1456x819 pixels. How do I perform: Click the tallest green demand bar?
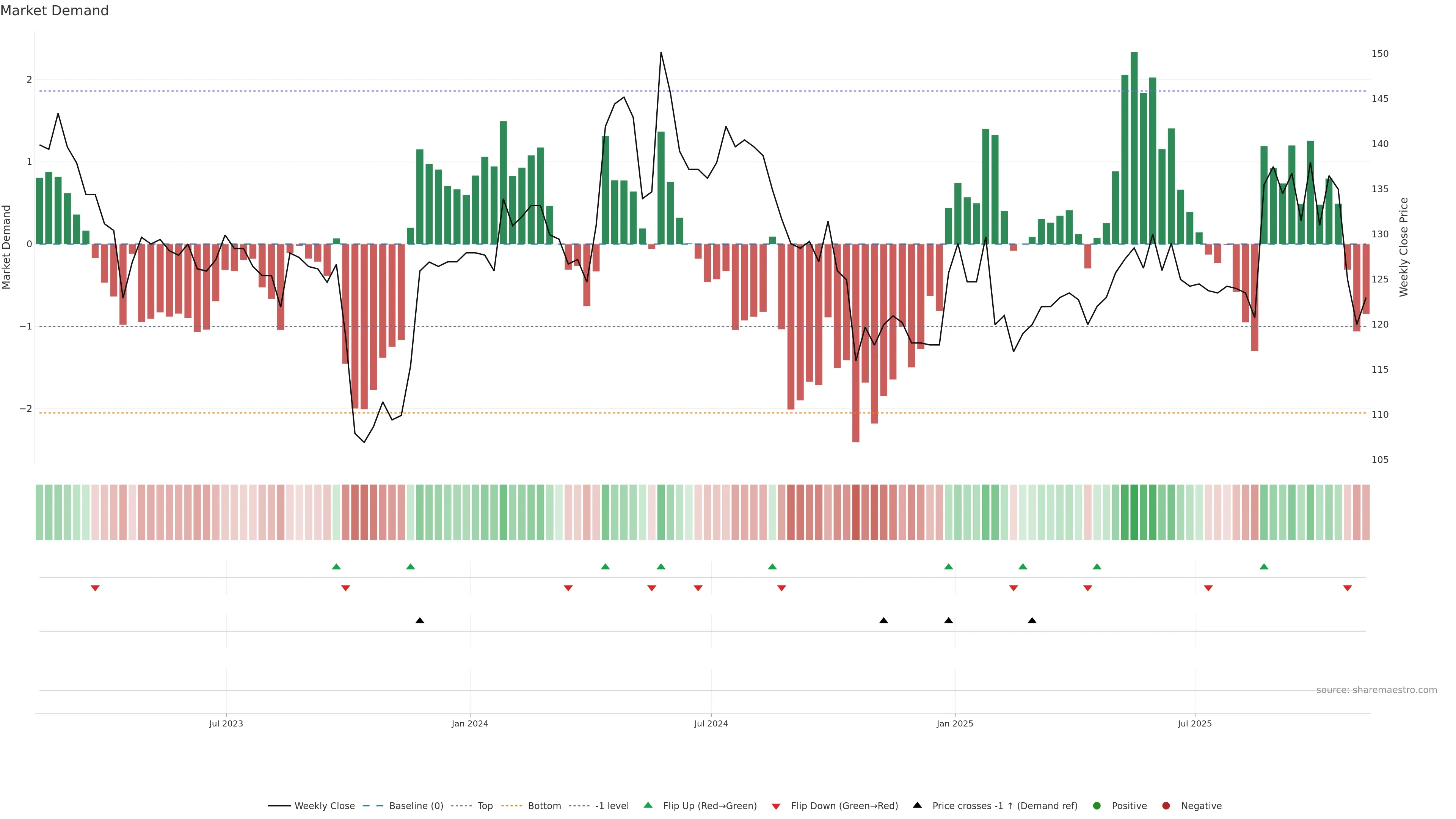click(1134, 148)
